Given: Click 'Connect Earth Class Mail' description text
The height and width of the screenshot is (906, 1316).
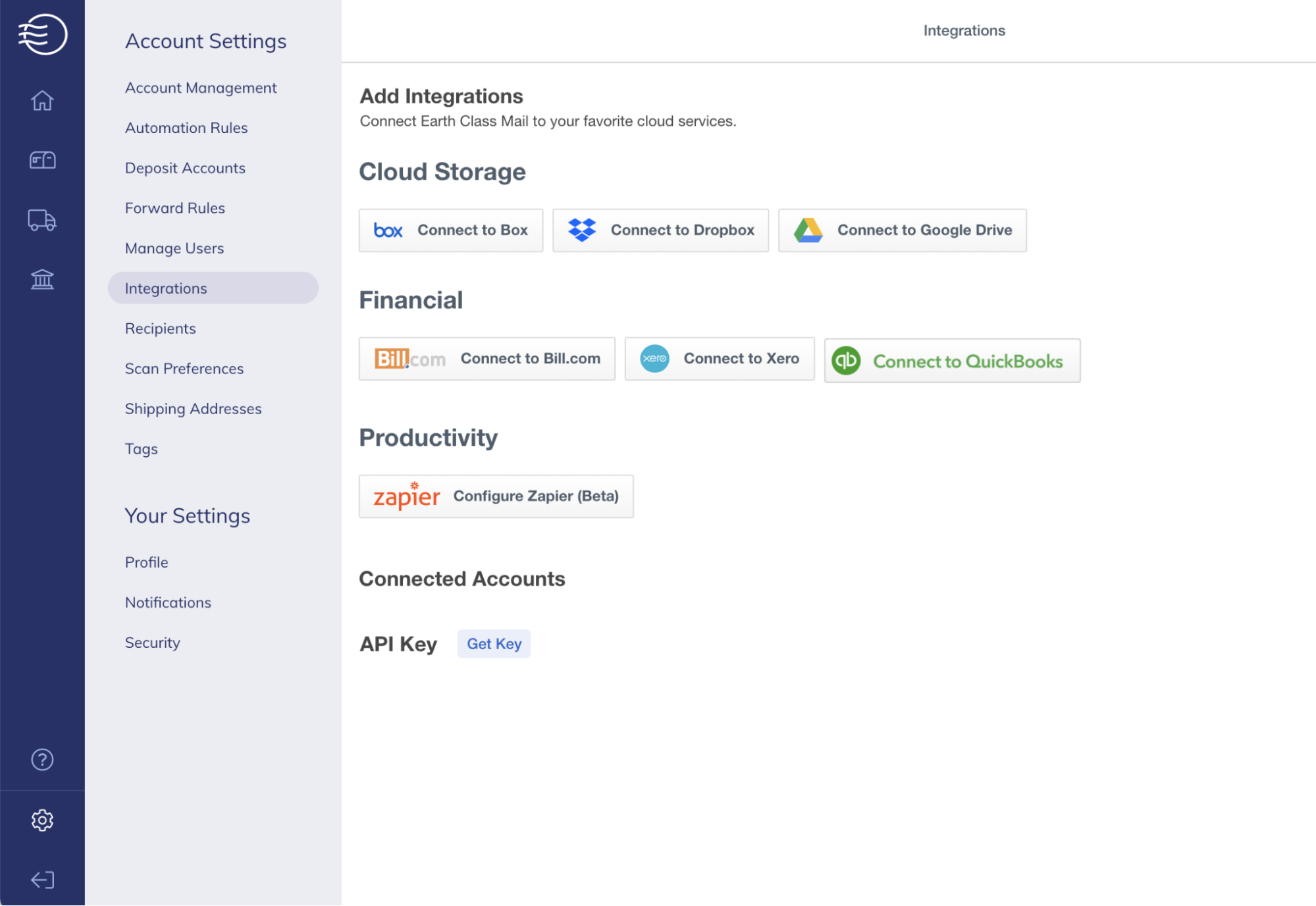Looking at the screenshot, I should 548,121.
